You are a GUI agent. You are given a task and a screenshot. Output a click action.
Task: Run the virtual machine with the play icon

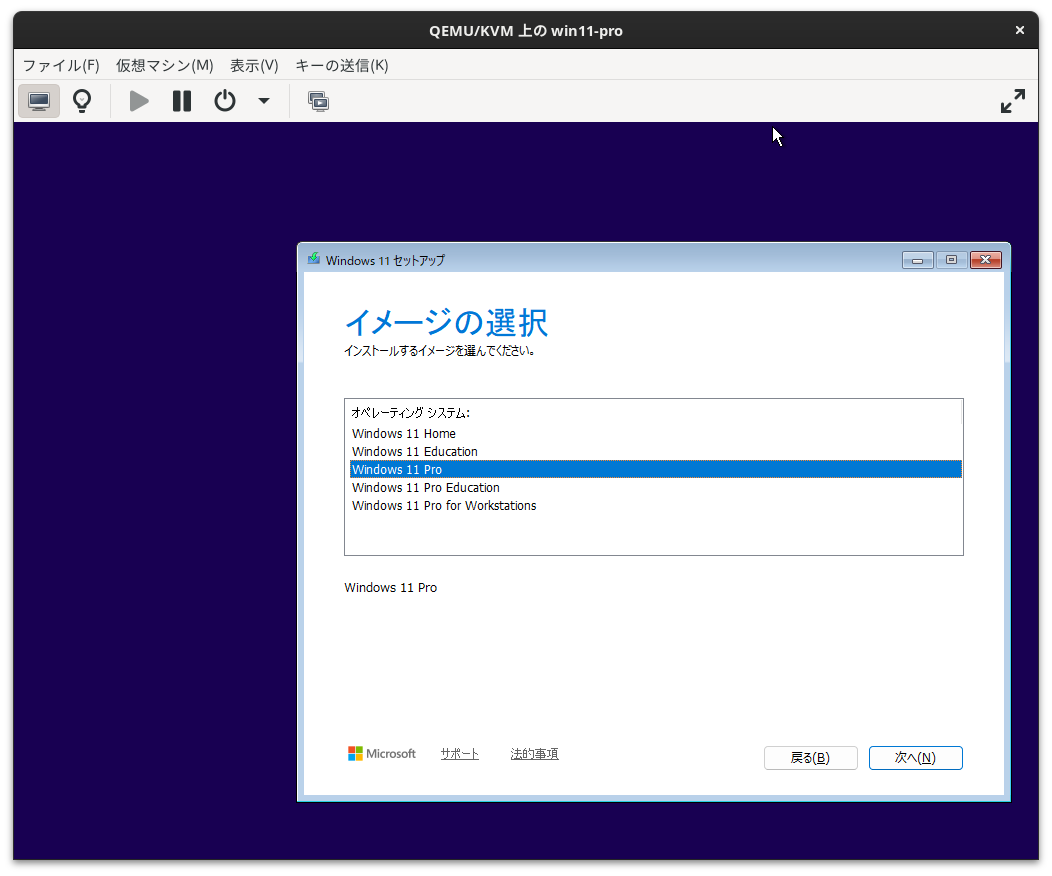click(x=138, y=100)
